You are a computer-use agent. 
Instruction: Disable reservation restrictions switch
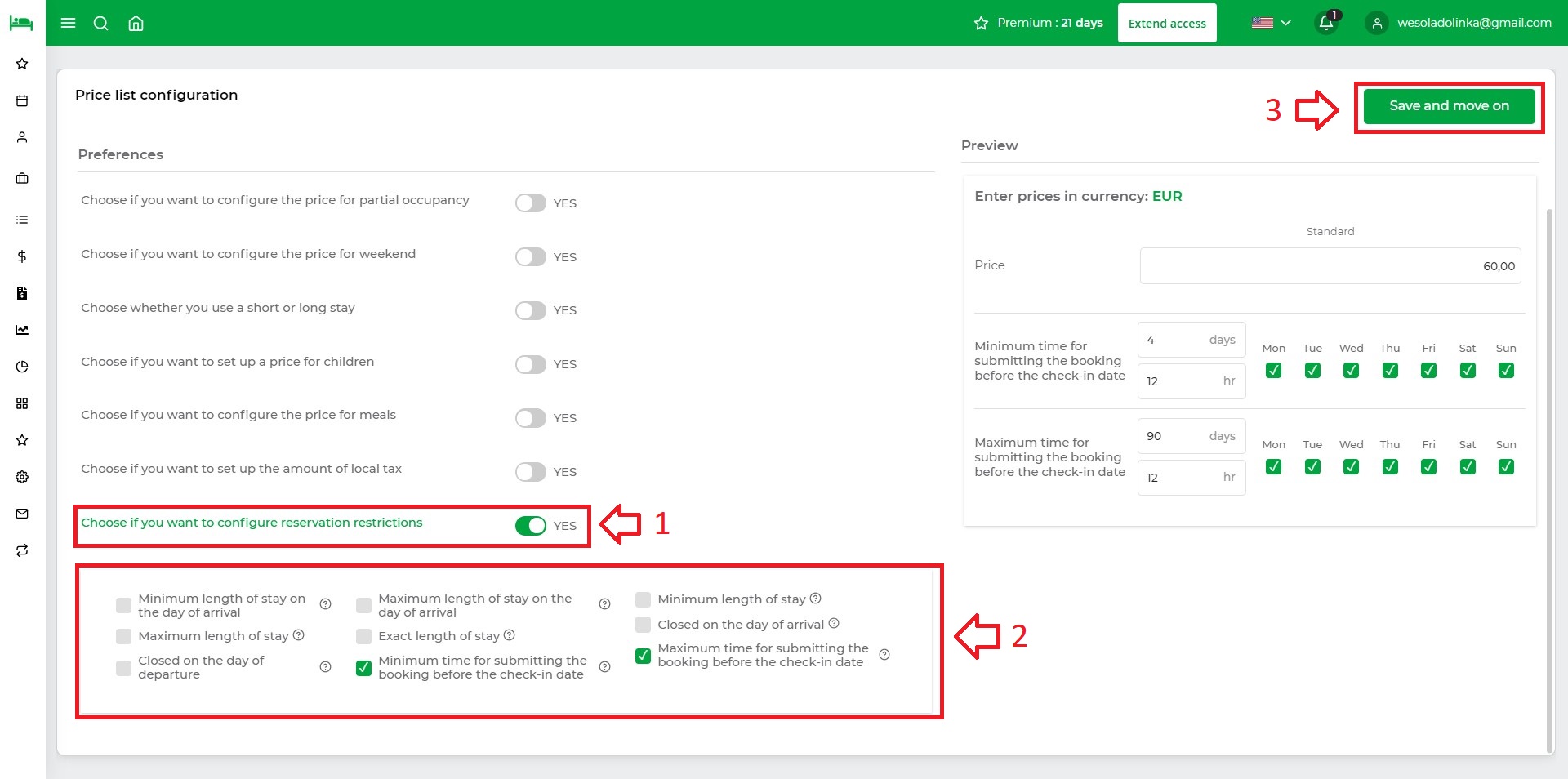point(531,526)
